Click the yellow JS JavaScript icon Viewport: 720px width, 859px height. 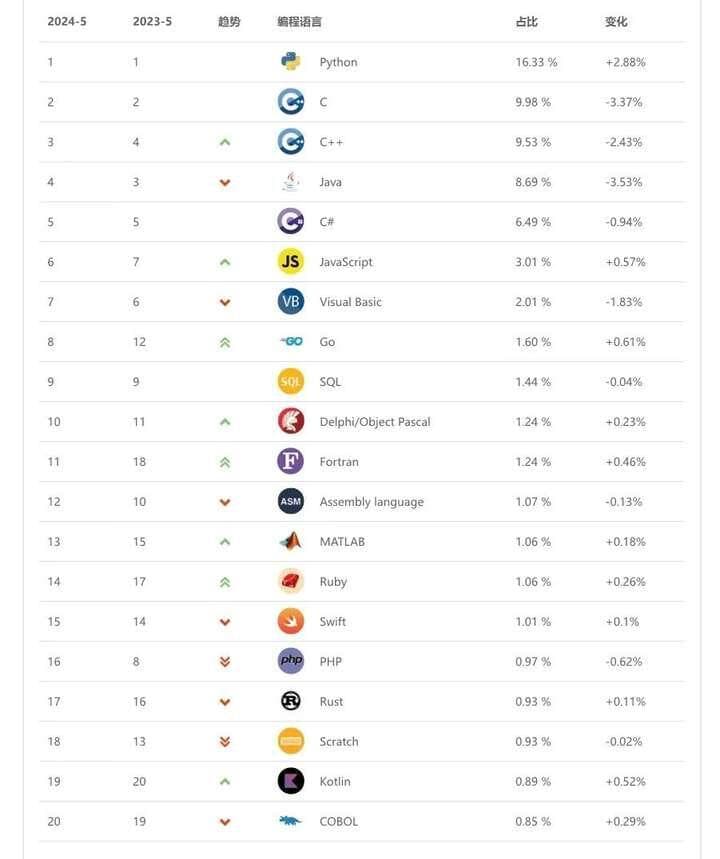pos(290,261)
